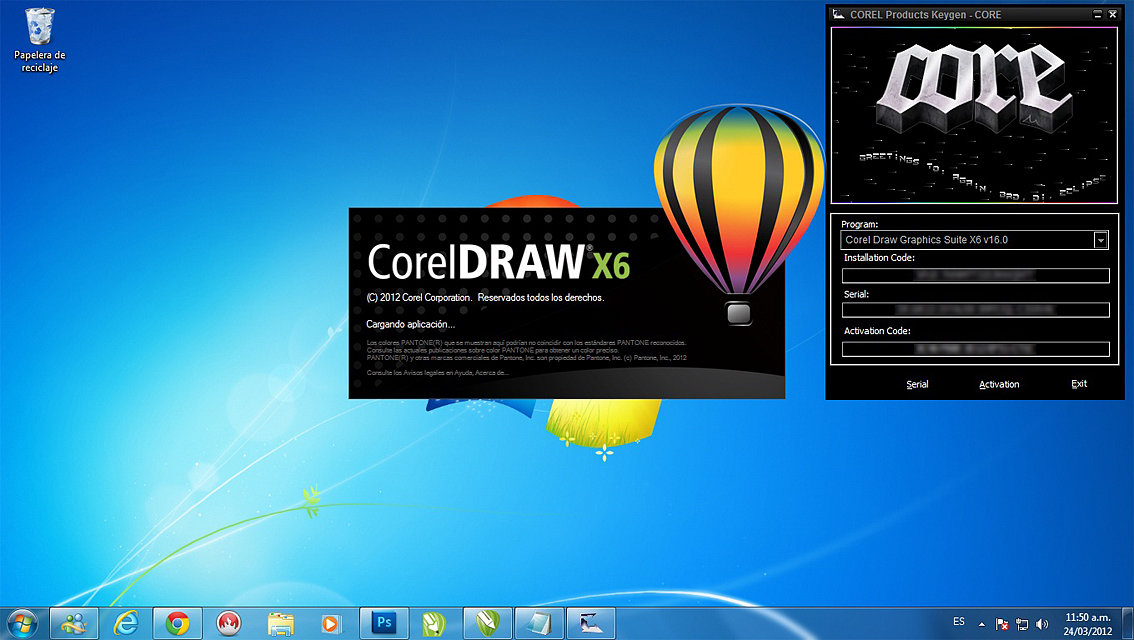Open the Program dropdown in the keygen
Image resolution: width=1134 pixels, height=640 pixels.
[1100, 239]
